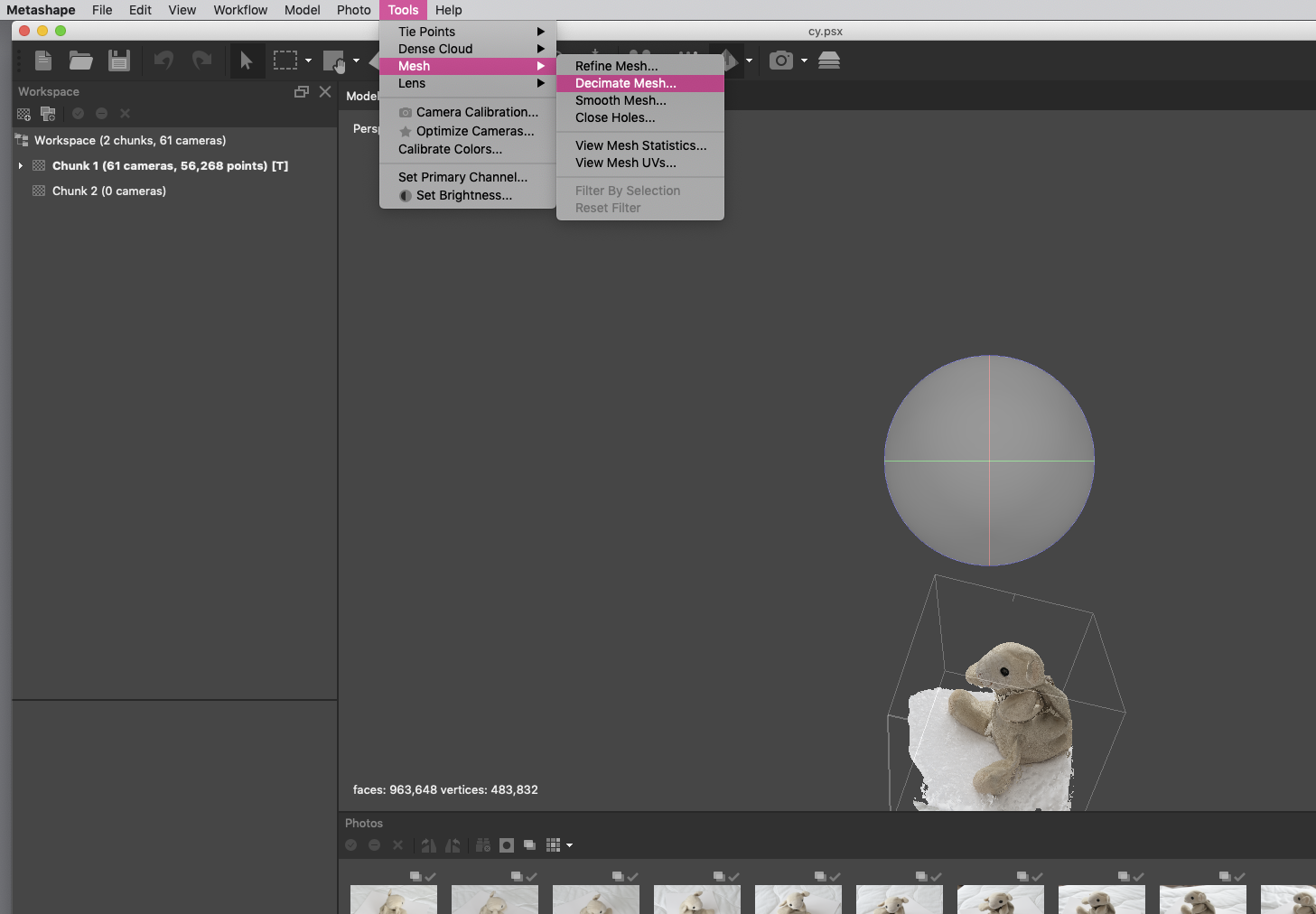Open the camera icon dropdown arrow
The height and width of the screenshot is (914, 1316).
804,61
